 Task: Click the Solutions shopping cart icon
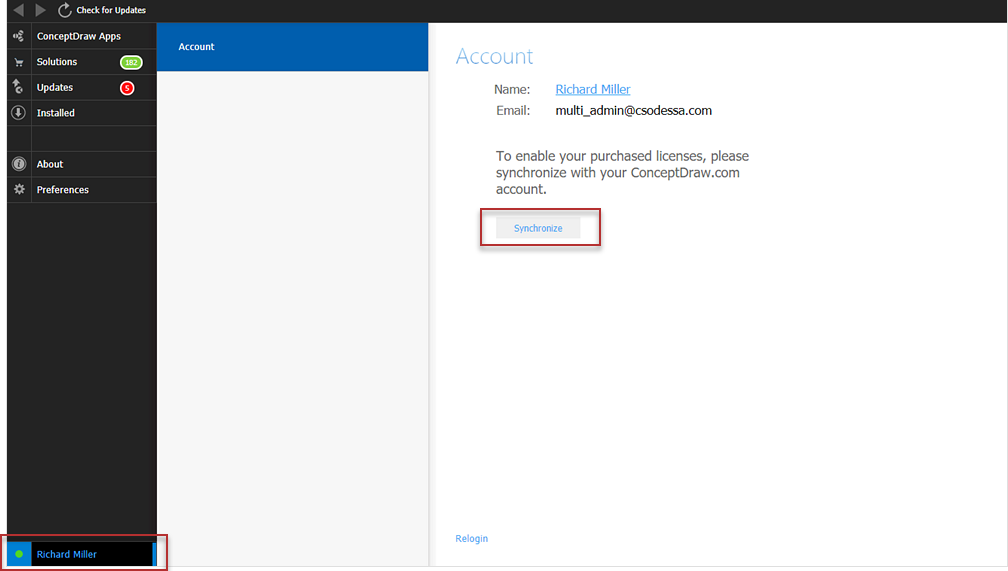coord(19,62)
